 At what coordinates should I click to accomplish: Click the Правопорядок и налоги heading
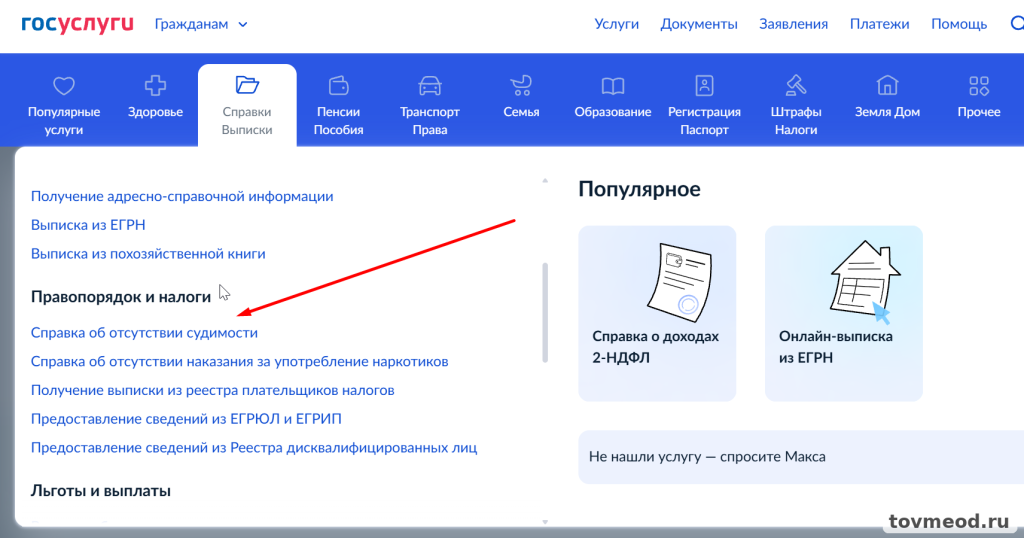[x=121, y=297]
